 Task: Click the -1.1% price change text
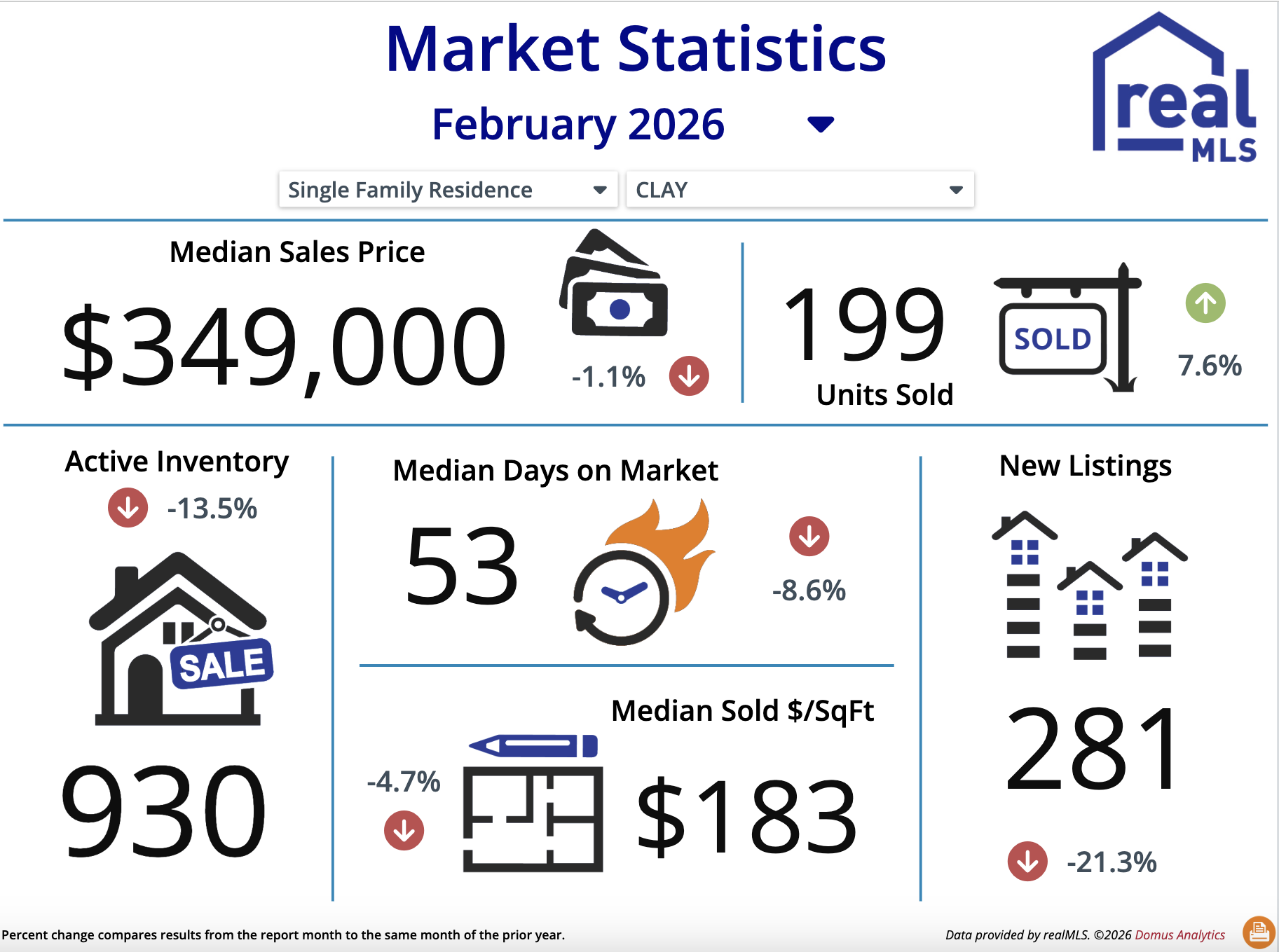(608, 377)
